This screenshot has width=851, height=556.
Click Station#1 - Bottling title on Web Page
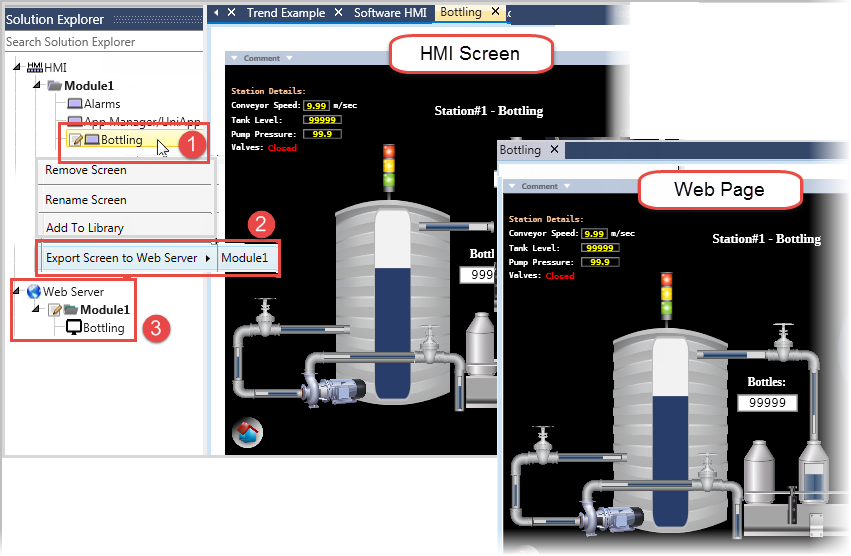(x=766, y=239)
